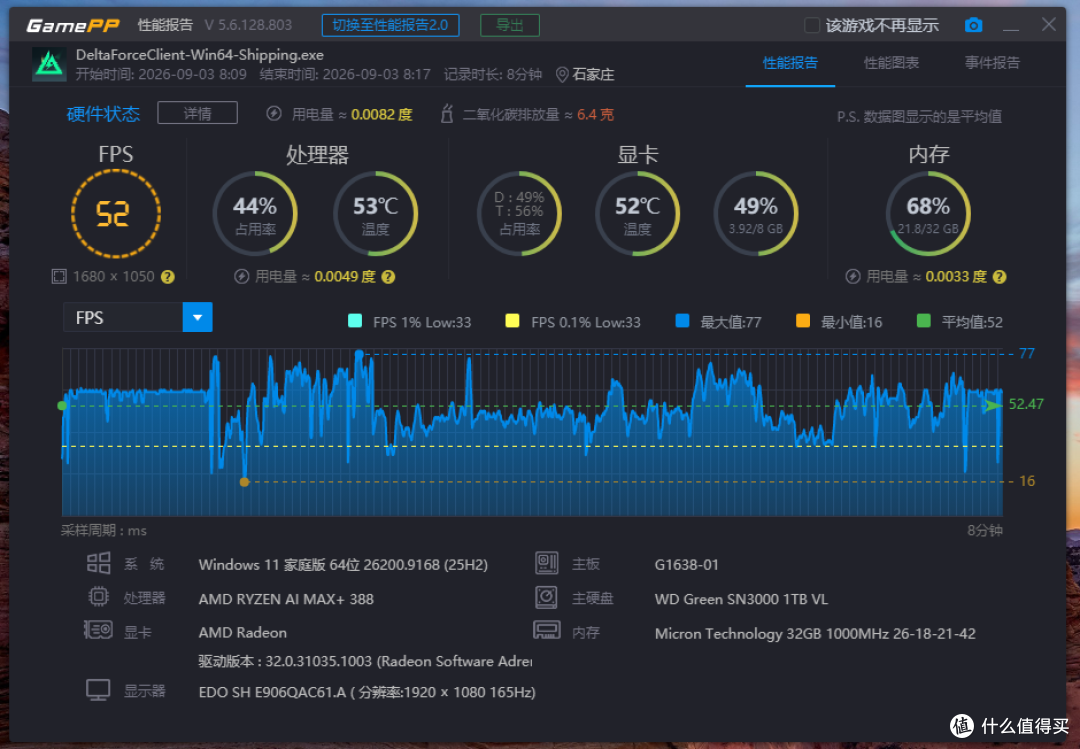Click the DeltaForceClient-Win64-Shipping.exe title

(x=200, y=54)
